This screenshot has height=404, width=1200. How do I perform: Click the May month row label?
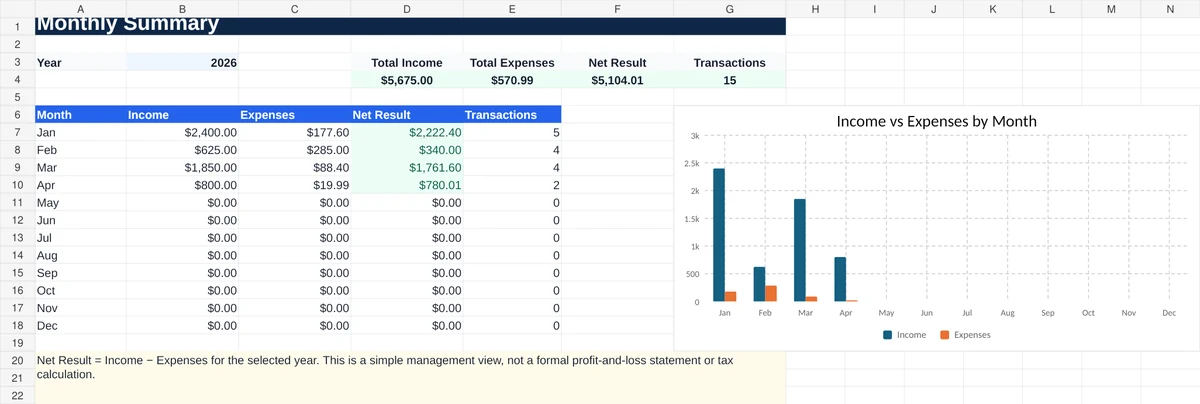[x=80, y=203]
